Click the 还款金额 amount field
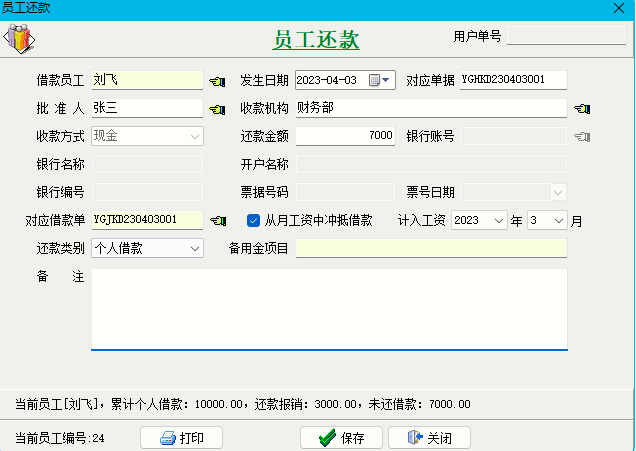Viewport: 636px width, 451px height. 346,136
